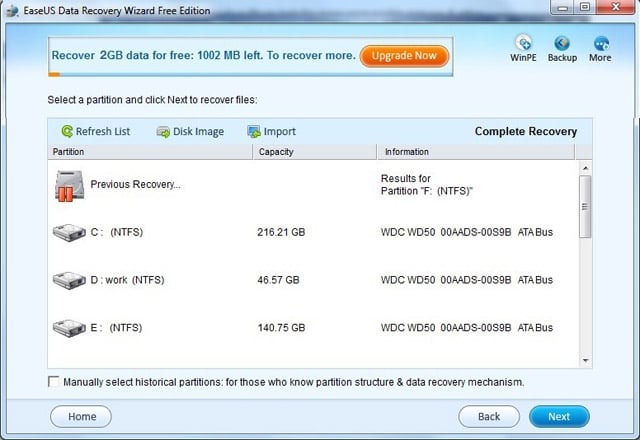Click the Complete Recovery label
This screenshot has height=440, width=640.
[526, 131]
